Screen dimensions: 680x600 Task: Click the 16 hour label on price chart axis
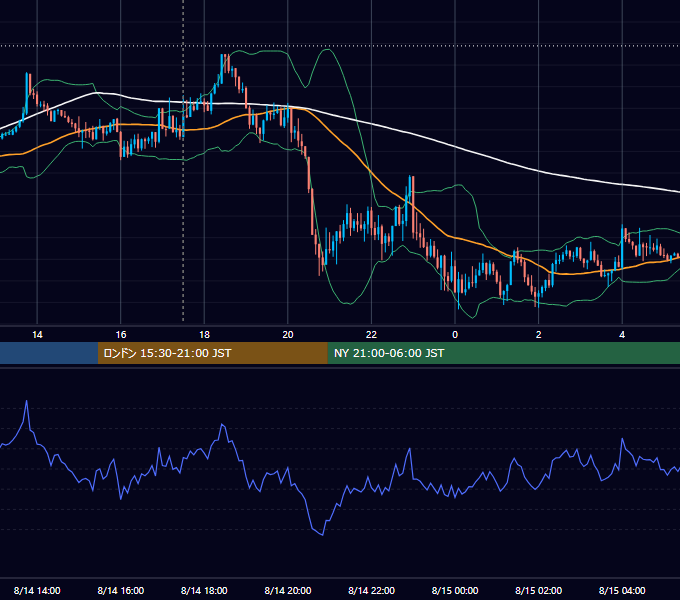[121, 335]
